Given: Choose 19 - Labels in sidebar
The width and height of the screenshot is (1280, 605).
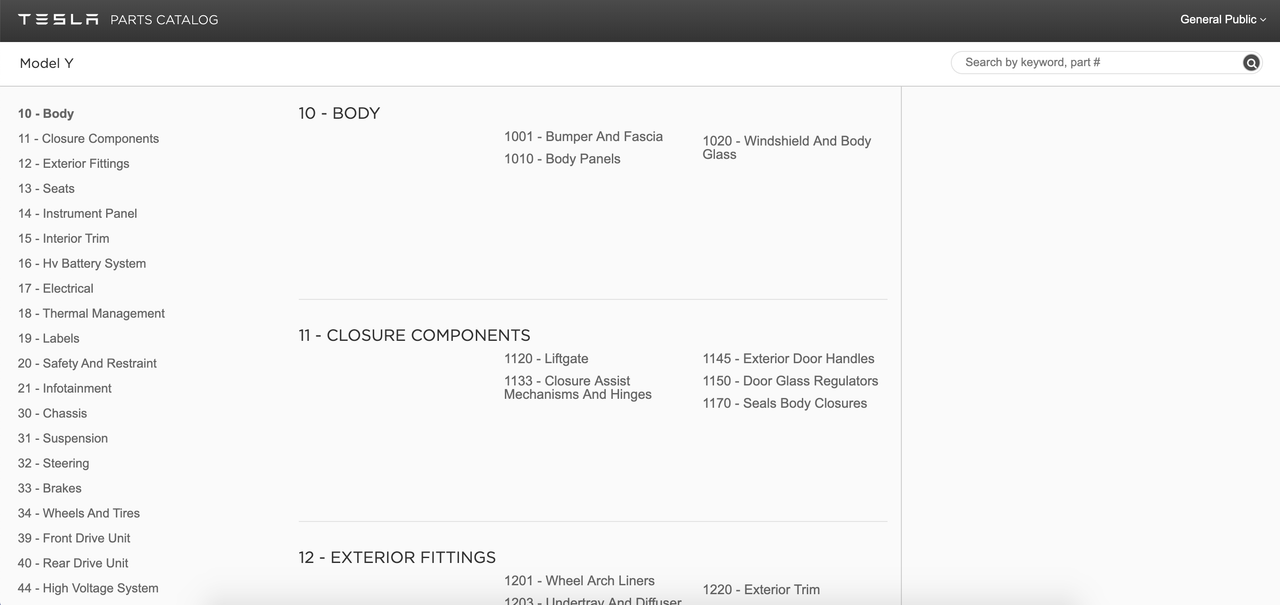Looking at the screenshot, I should [49, 339].
